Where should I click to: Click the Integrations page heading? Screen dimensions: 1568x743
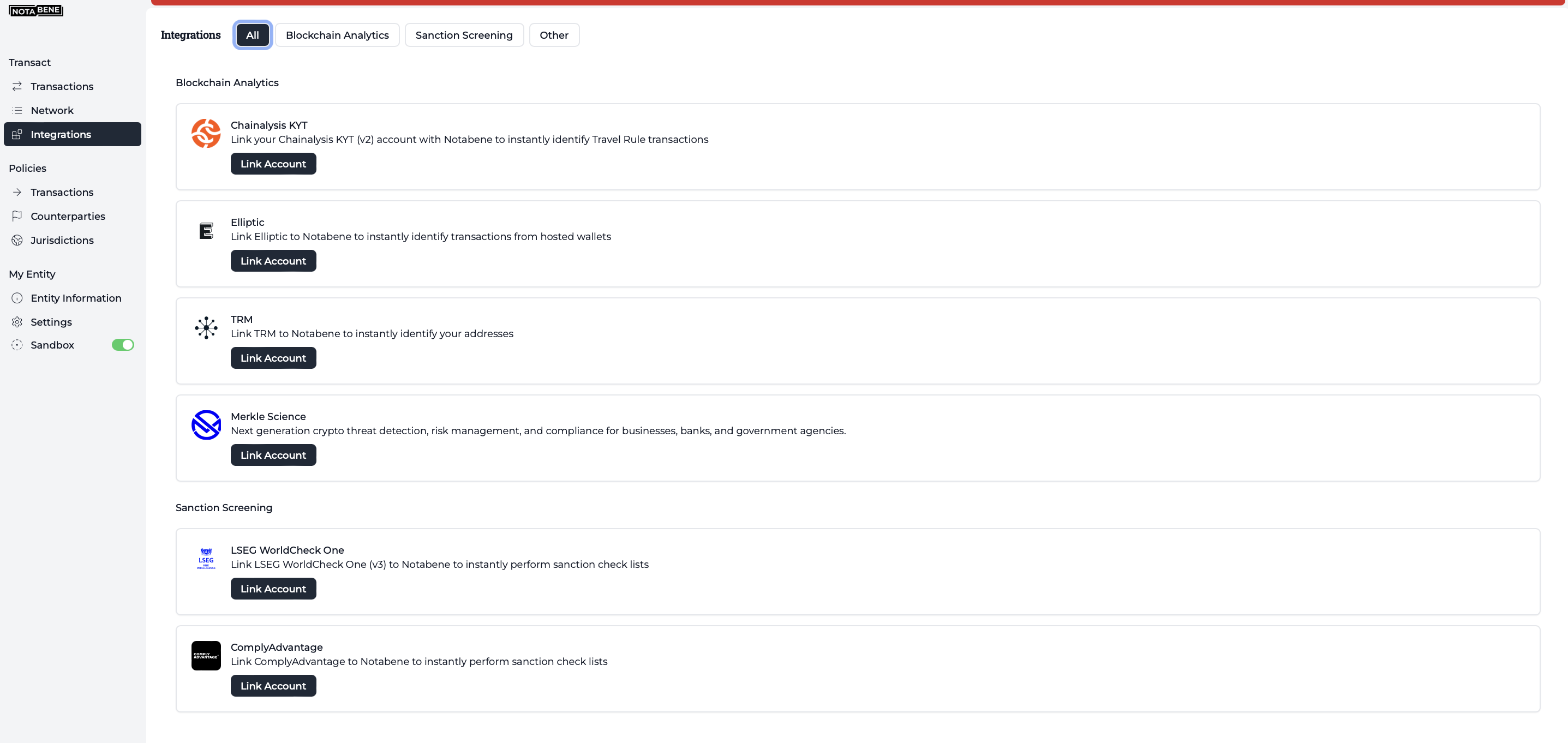pyautogui.click(x=190, y=35)
